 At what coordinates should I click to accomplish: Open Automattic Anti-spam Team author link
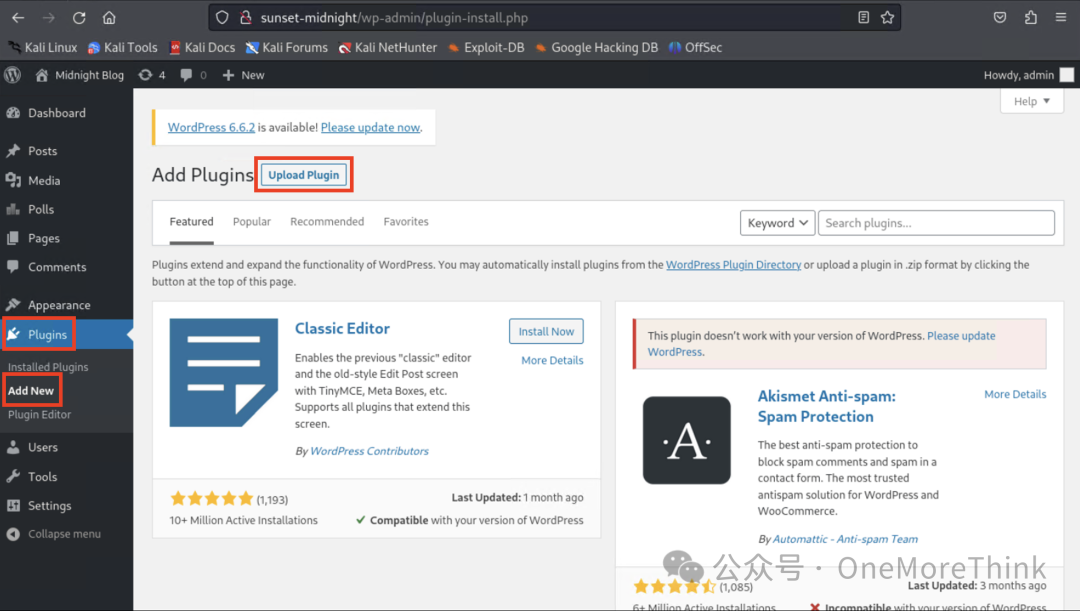(x=845, y=539)
